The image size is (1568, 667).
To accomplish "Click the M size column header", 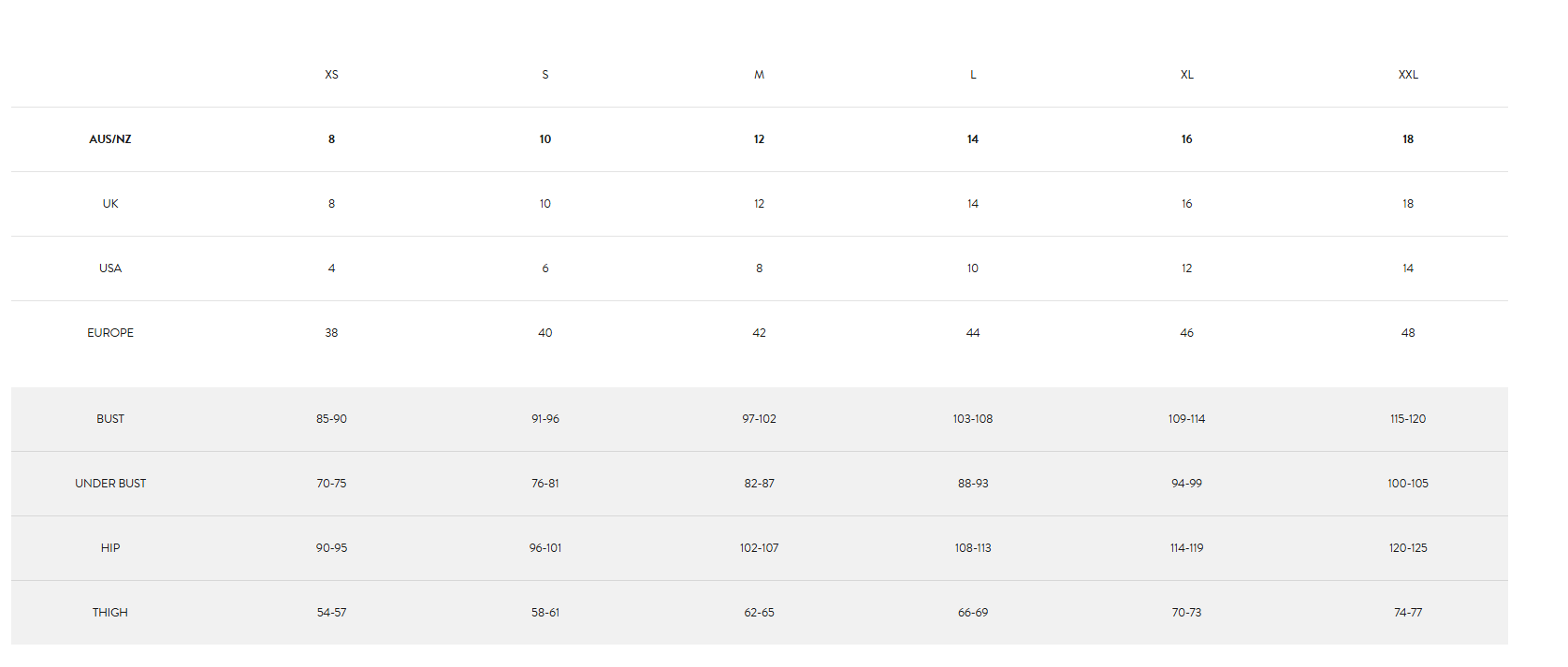I will [759, 75].
